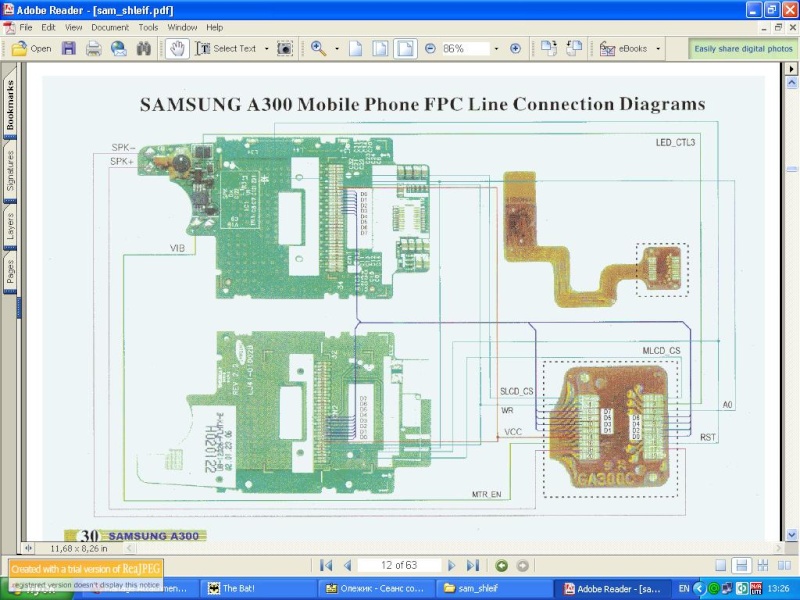Click the Adobe Reader taskbar button
This screenshot has height=600, width=800.
pyautogui.click(x=612, y=588)
